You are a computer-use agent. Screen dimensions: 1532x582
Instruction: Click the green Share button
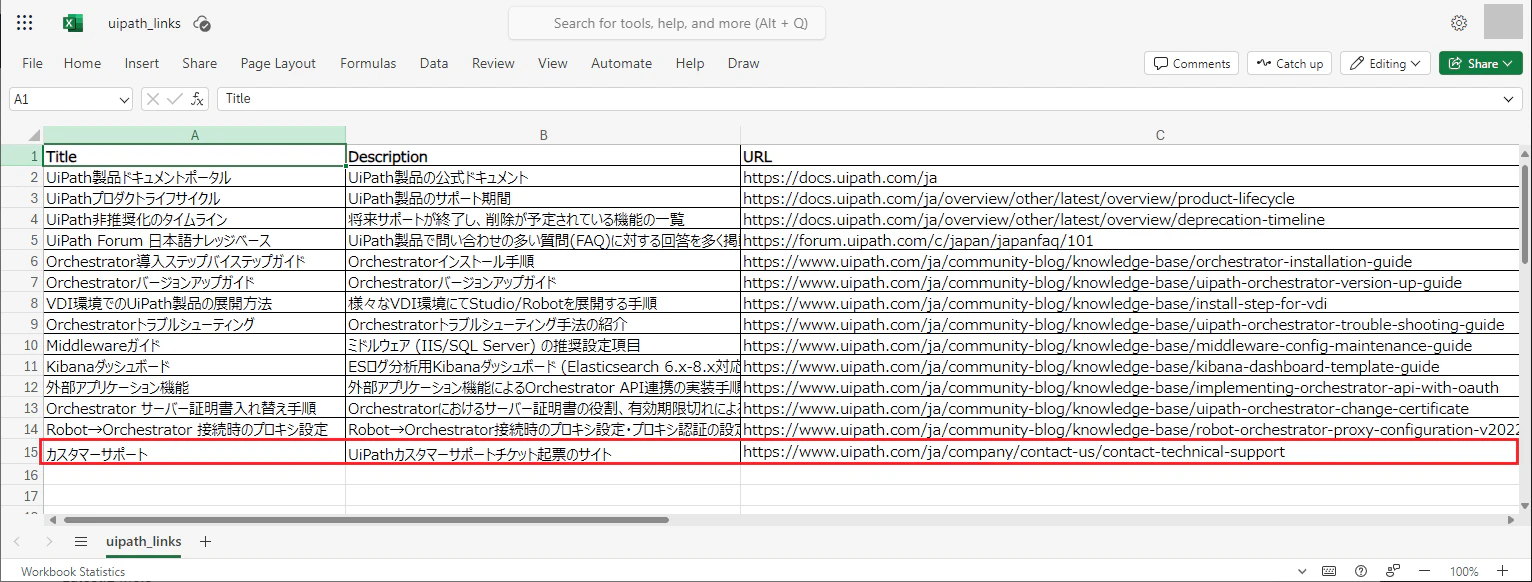[x=1480, y=63]
